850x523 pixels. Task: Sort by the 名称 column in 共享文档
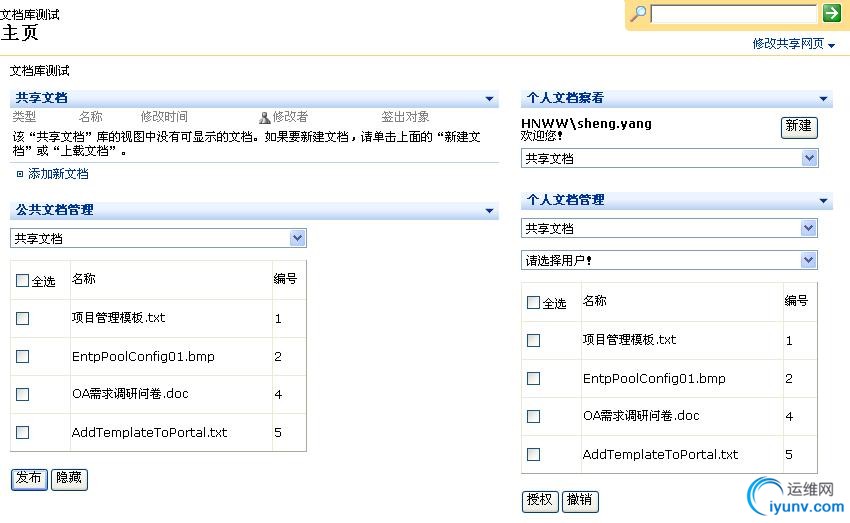click(x=90, y=117)
